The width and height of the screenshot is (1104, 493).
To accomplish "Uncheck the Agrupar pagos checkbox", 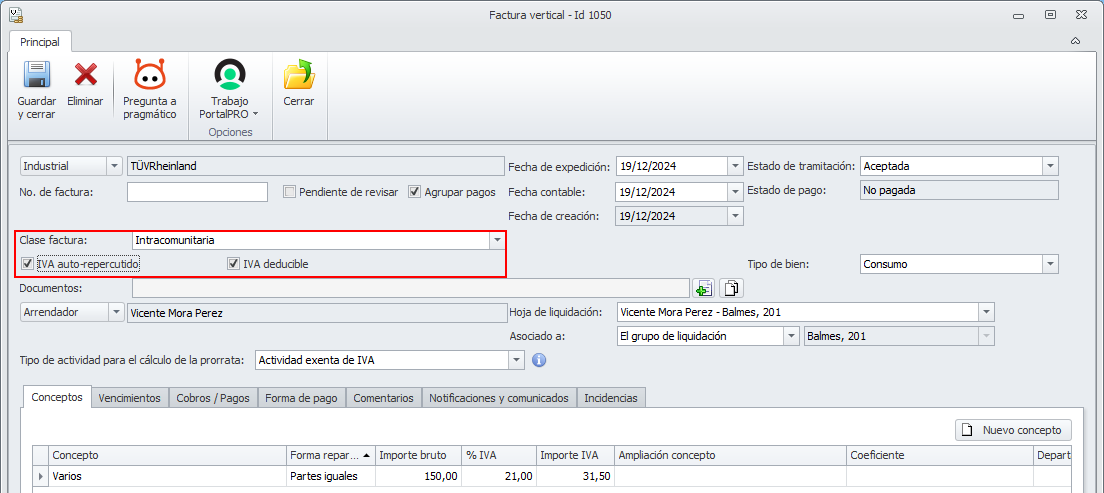I will click(x=414, y=192).
